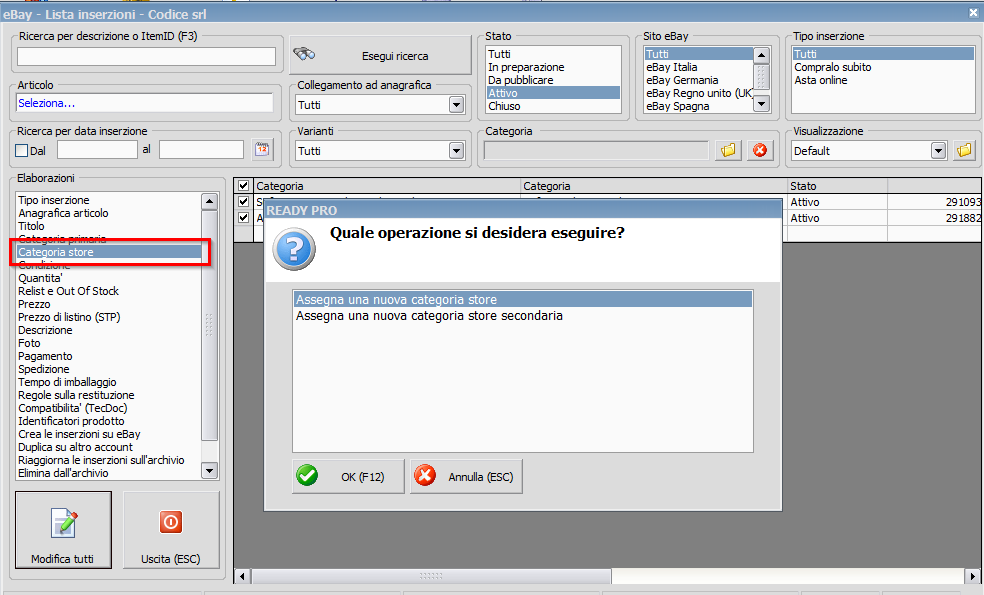Viewport: 984px width, 595px height.
Task: Select Anagrafica articolo in Elaborazioni
Action: (109, 213)
